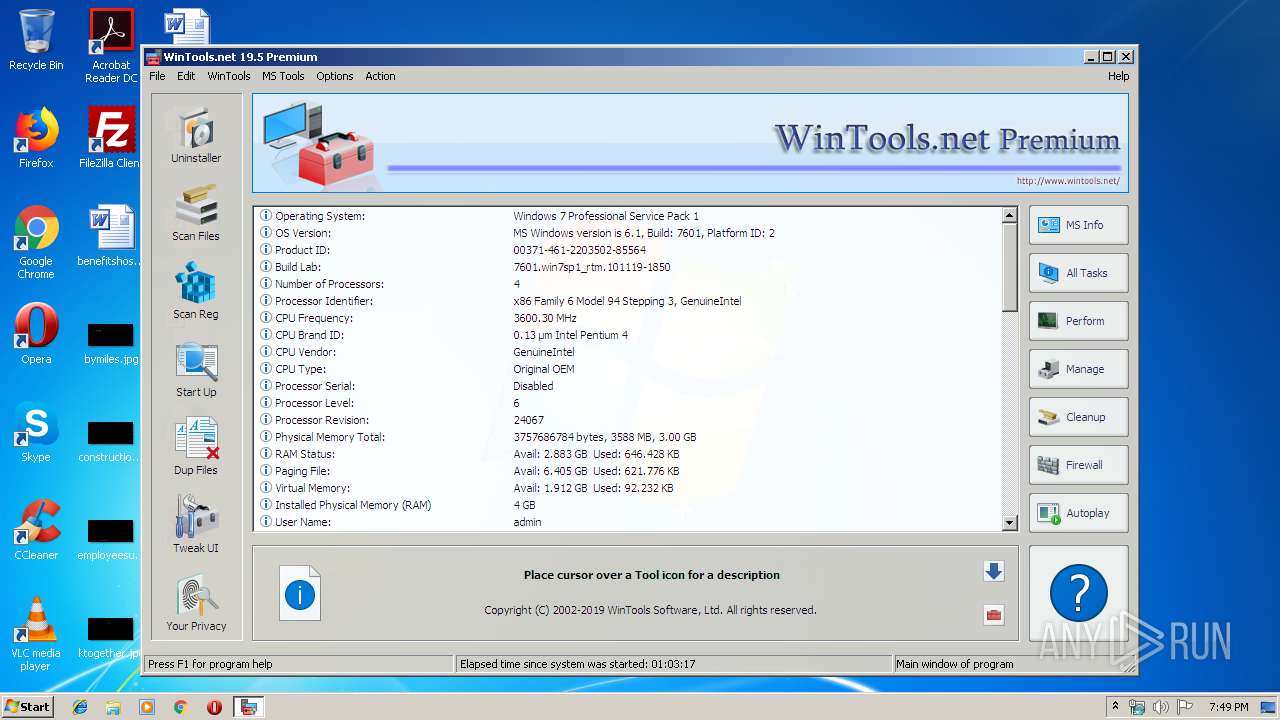Open the Skype desktop shortcut

click(36, 432)
